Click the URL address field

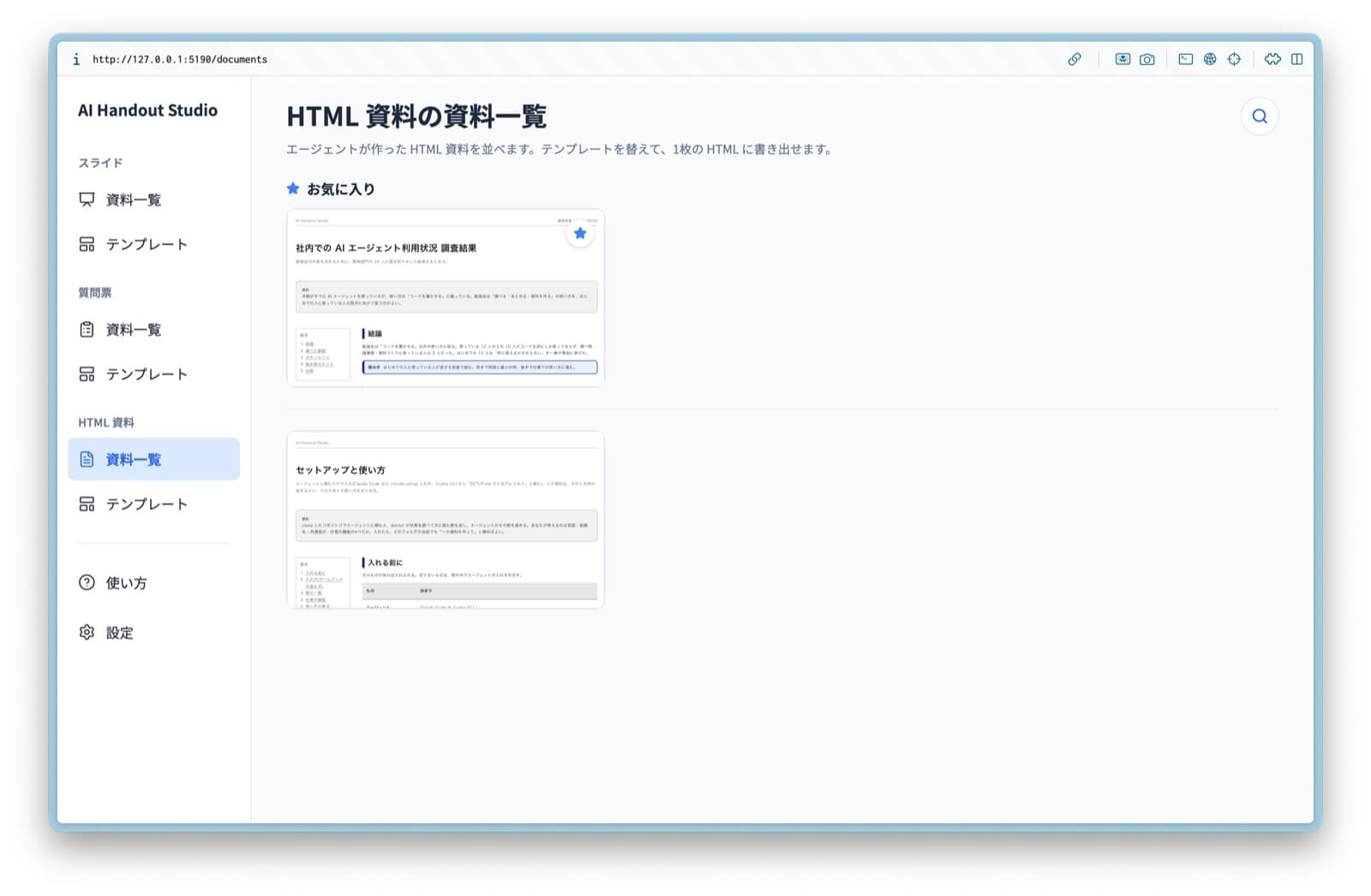pos(180,59)
